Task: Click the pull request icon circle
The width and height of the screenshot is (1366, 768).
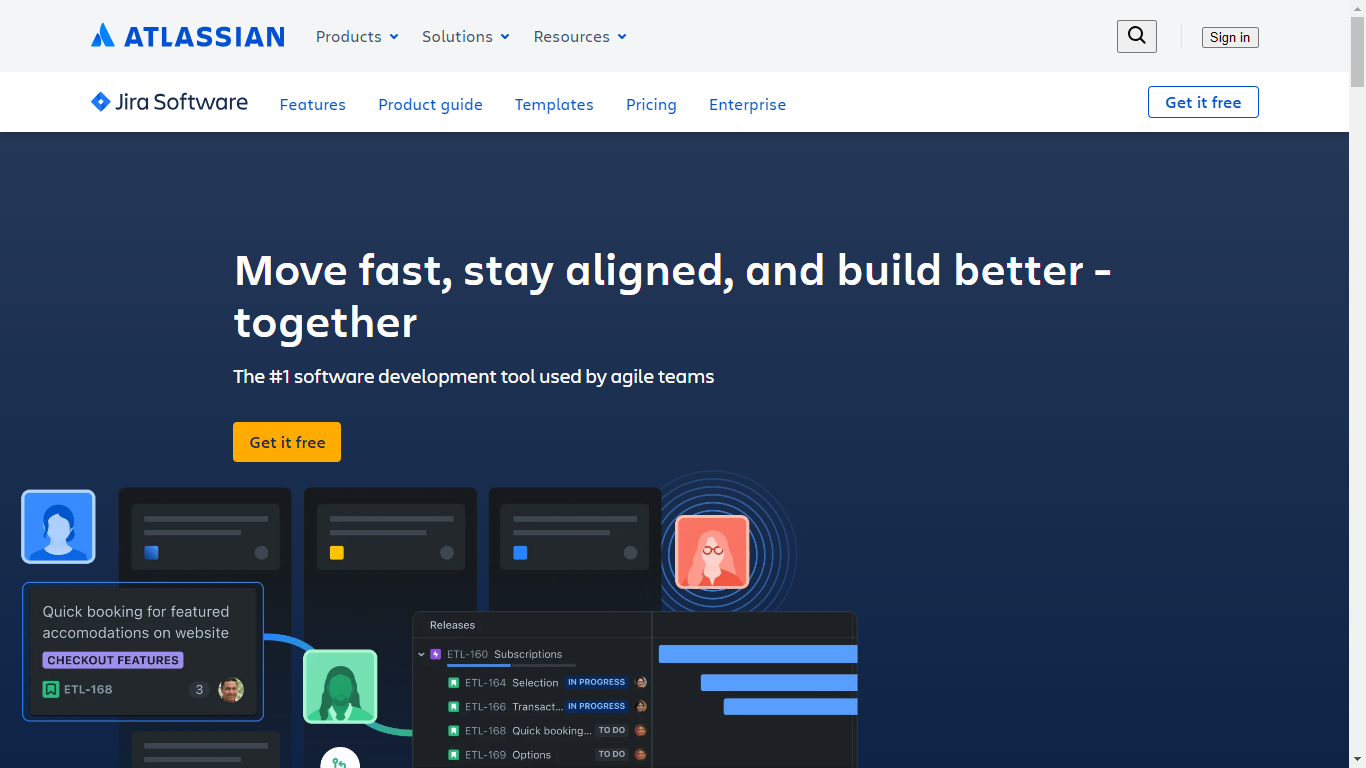Action: tap(340, 760)
